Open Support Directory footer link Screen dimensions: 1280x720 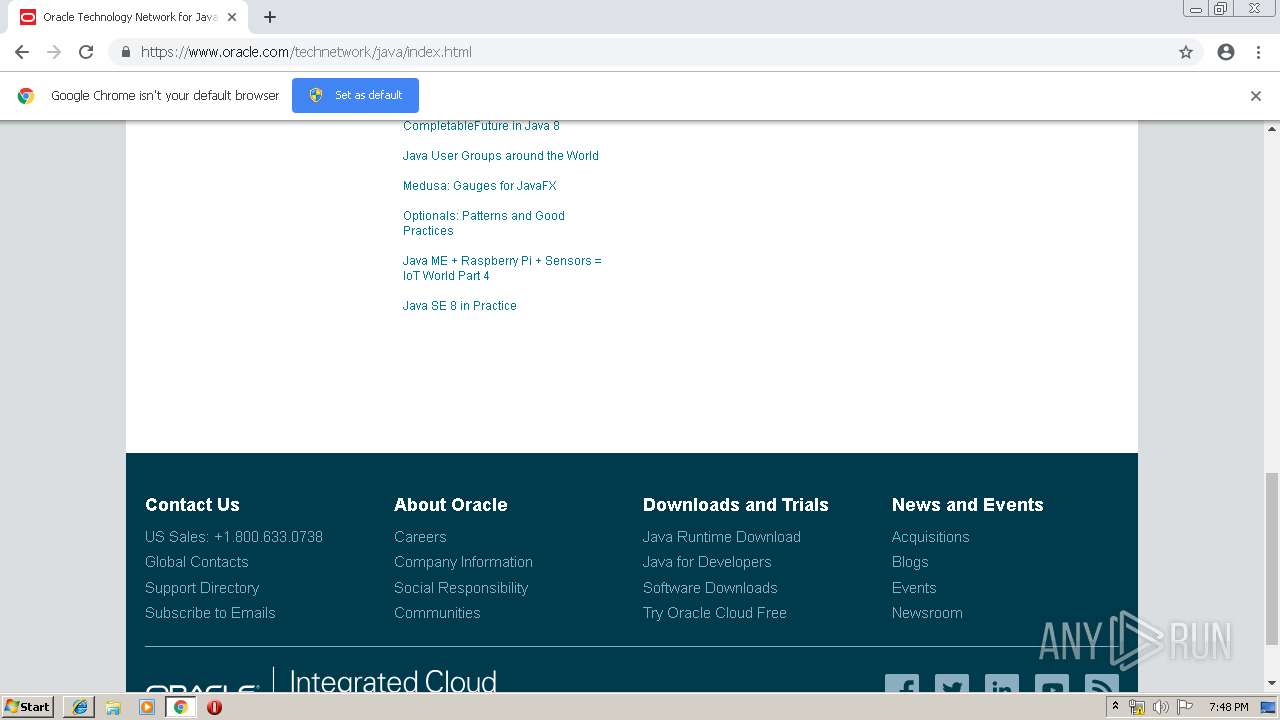(202, 588)
